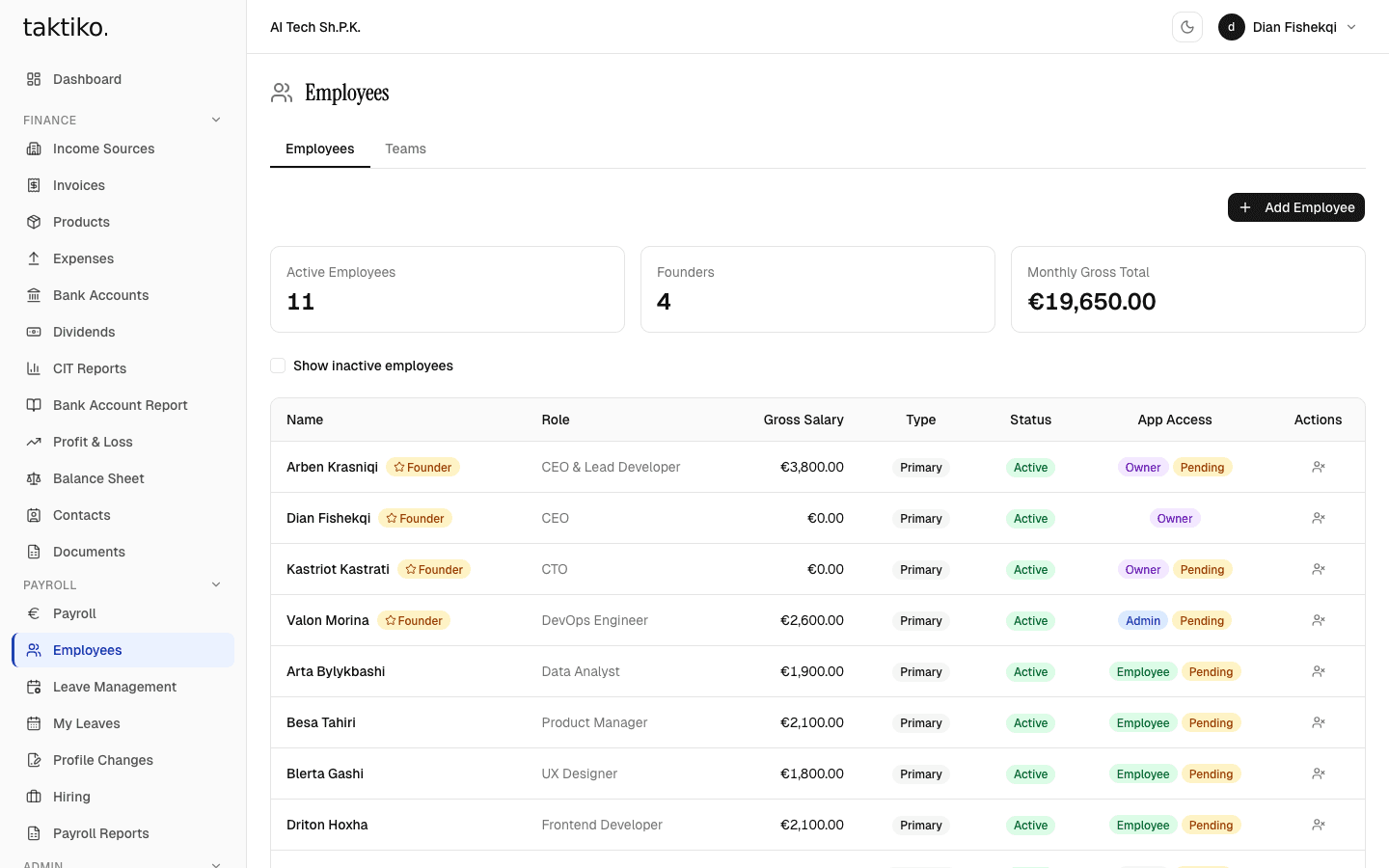
Task: Enable Show inactive employees checkbox
Action: coord(278,366)
